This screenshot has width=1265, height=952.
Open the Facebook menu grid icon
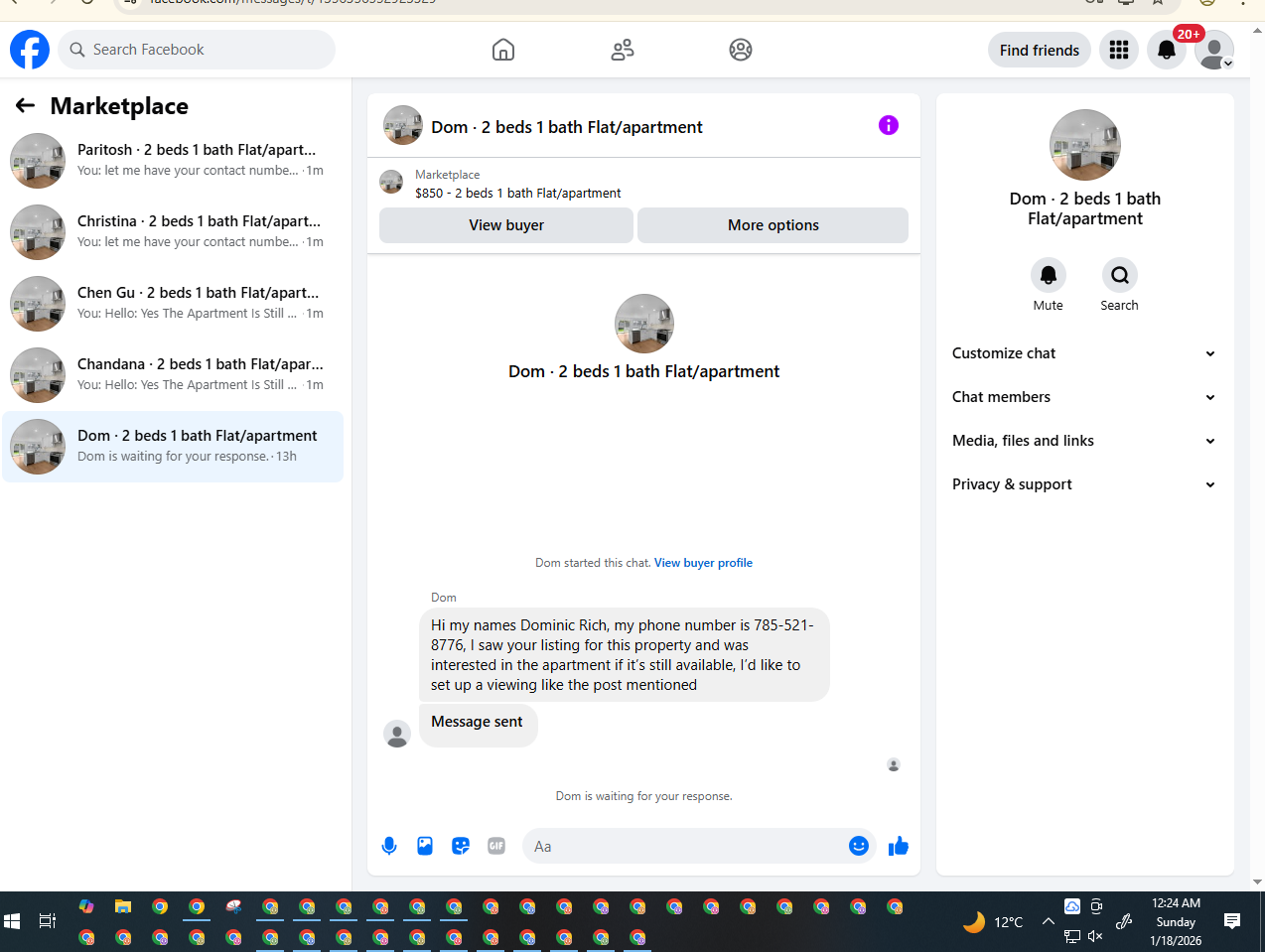1119,50
